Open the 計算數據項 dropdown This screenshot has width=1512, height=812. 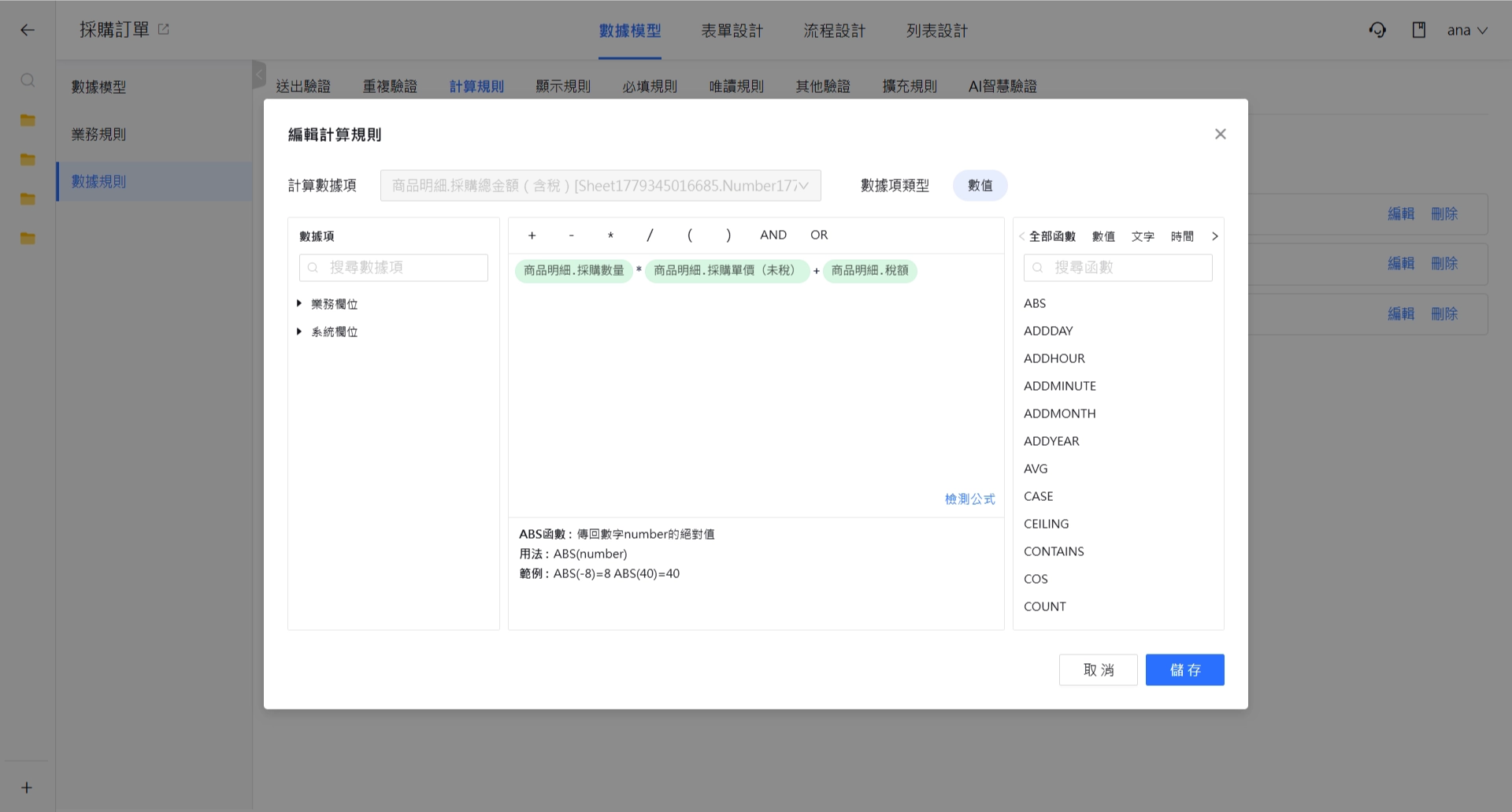tap(600, 186)
